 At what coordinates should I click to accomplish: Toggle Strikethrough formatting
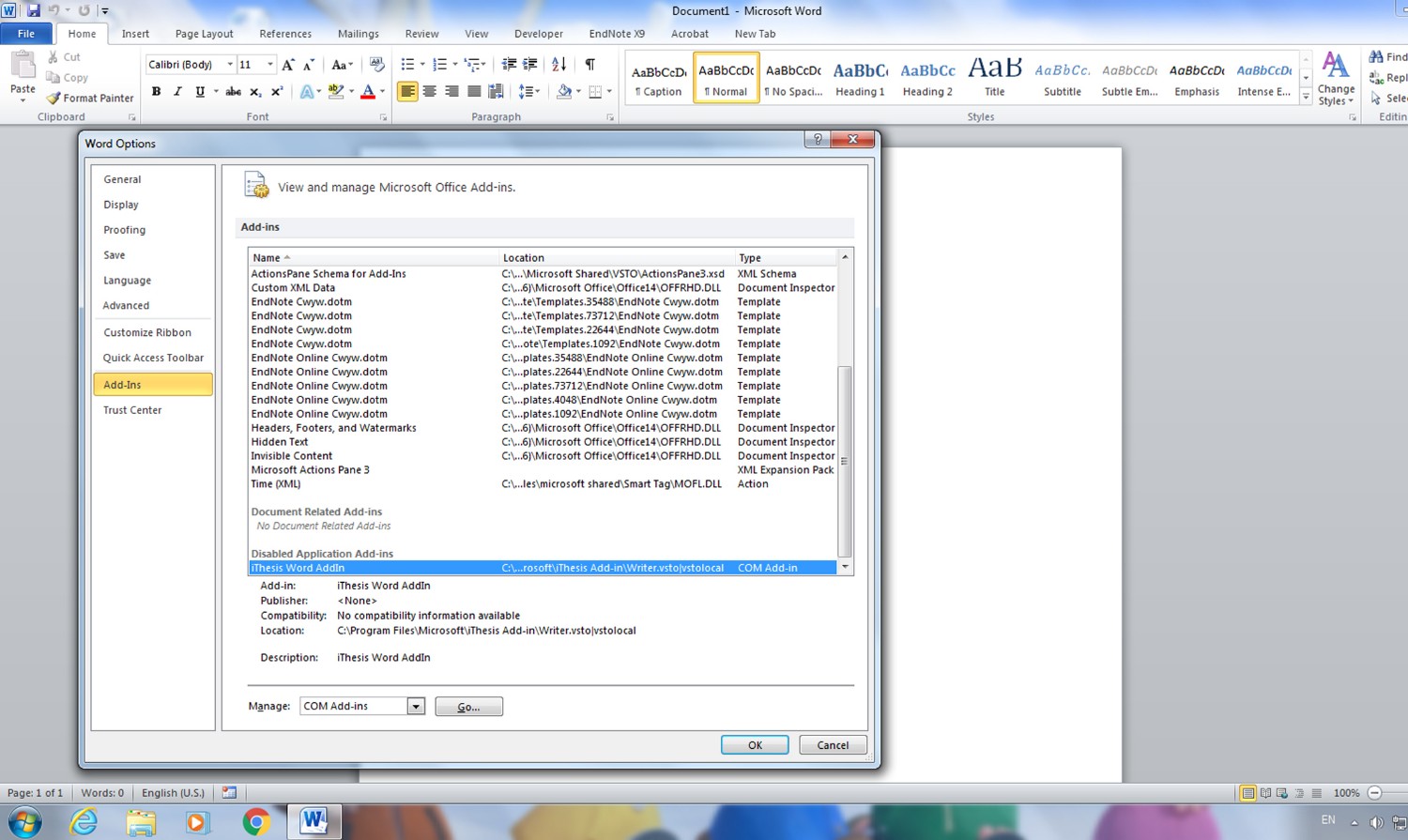pos(233,92)
